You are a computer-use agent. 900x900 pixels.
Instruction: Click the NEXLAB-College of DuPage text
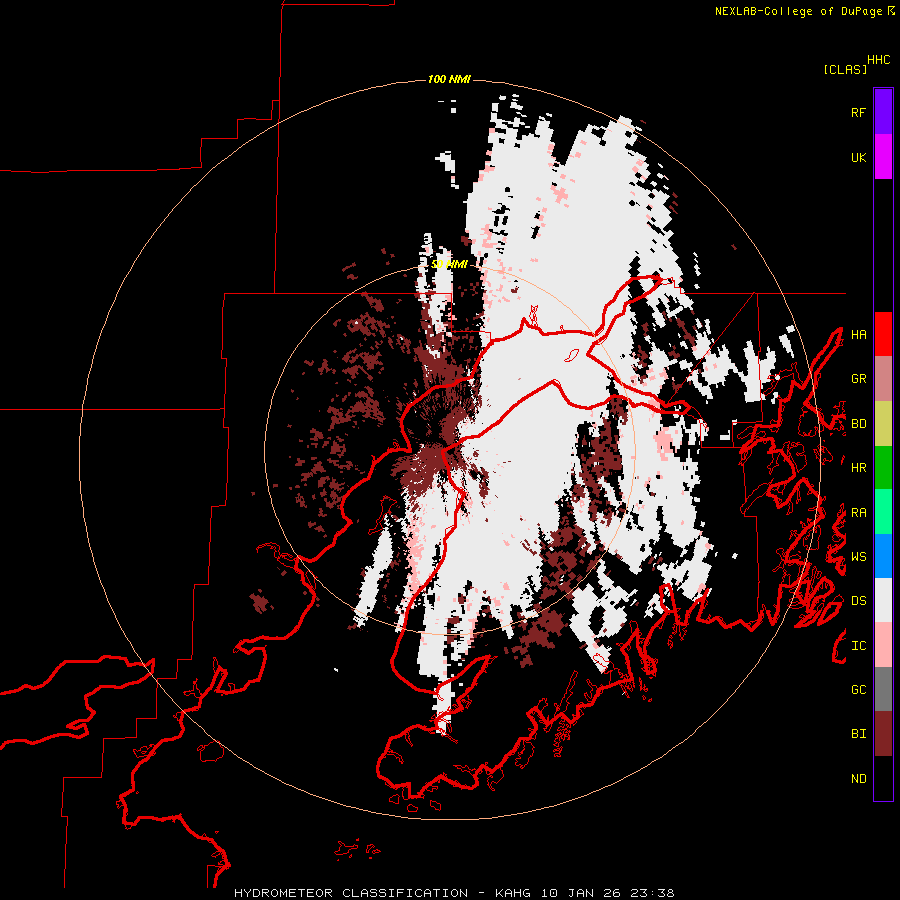pyautogui.click(x=798, y=11)
